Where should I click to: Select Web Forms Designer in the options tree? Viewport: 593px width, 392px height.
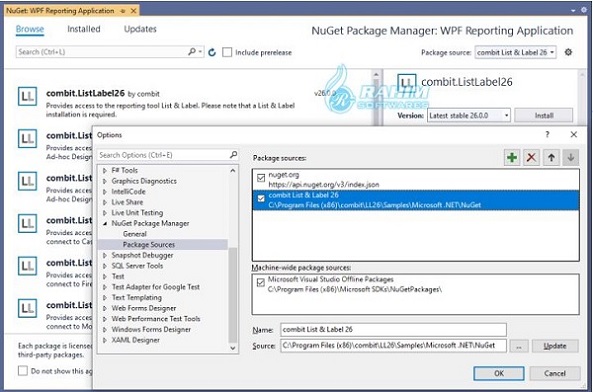coord(144,308)
